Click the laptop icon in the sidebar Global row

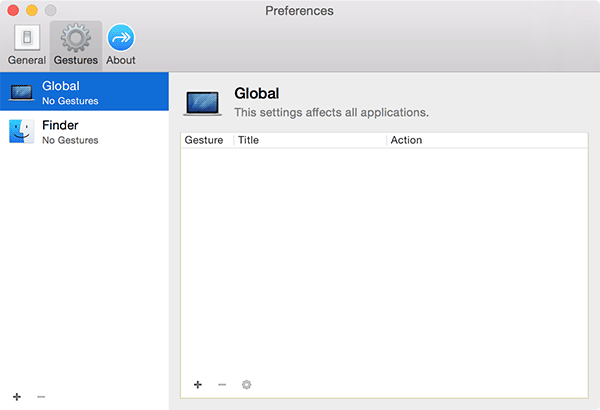(x=21, y=93)
